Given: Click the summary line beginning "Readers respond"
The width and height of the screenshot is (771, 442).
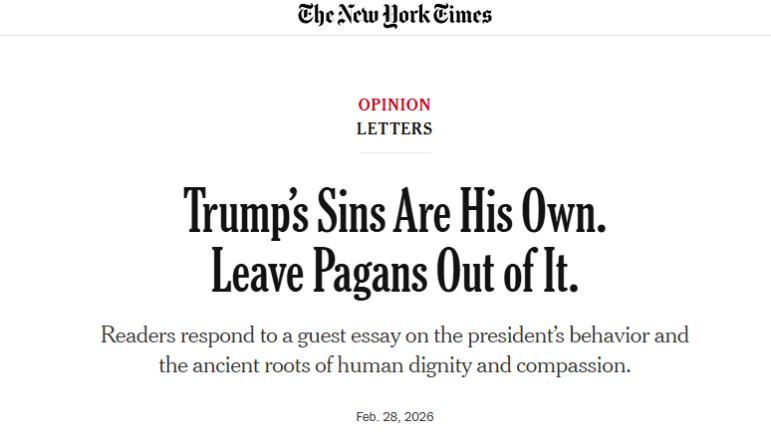Looking at the screenshot, I should (x=395, y=335).
